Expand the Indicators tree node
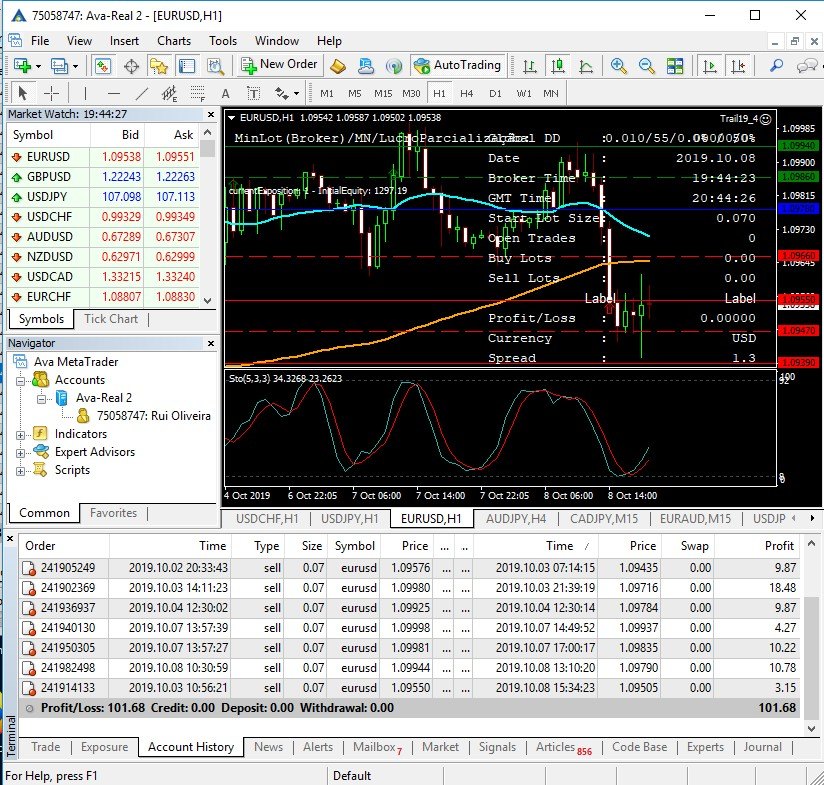 click(20, 435)
